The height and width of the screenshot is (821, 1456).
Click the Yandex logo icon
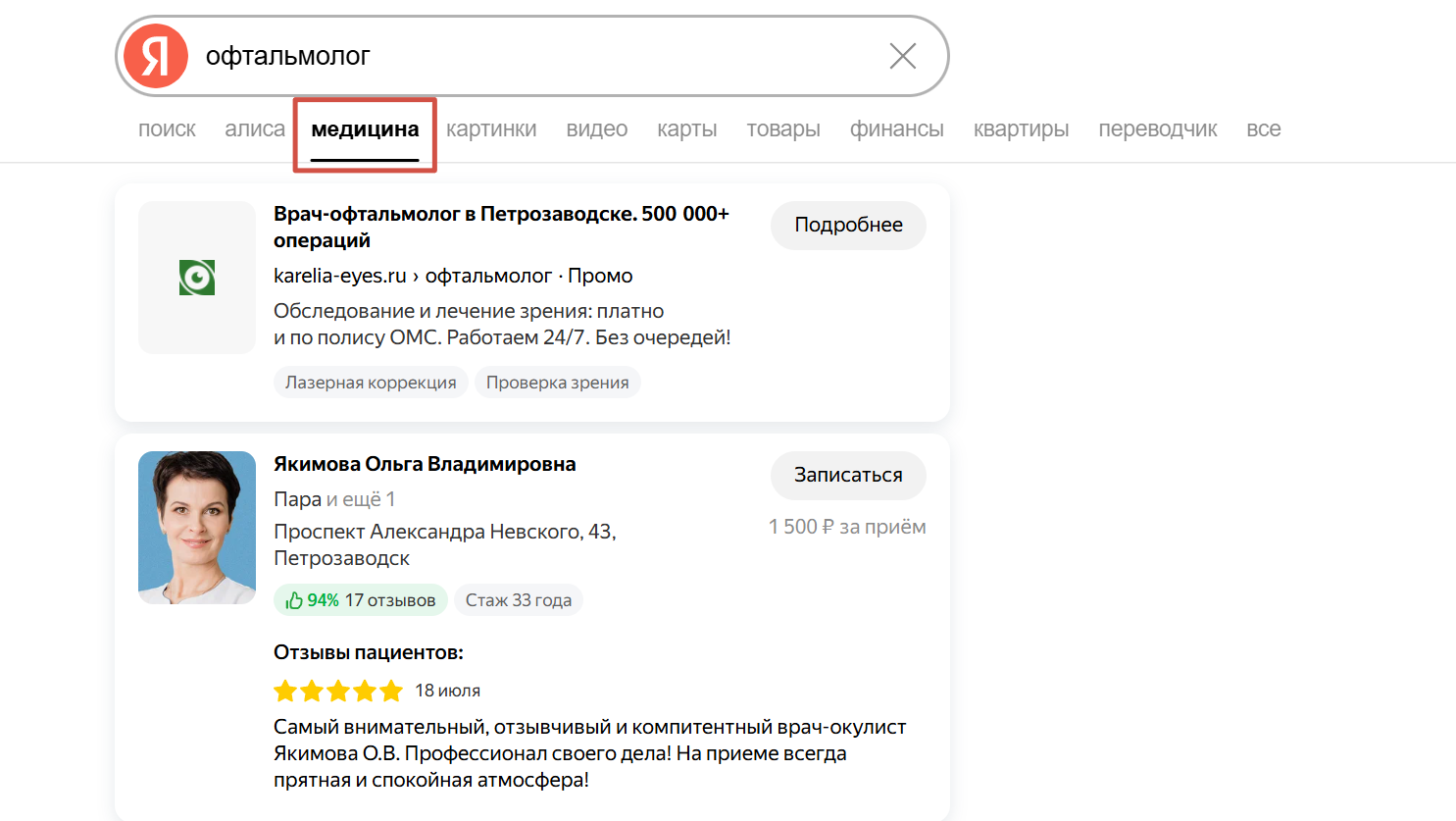156,56
